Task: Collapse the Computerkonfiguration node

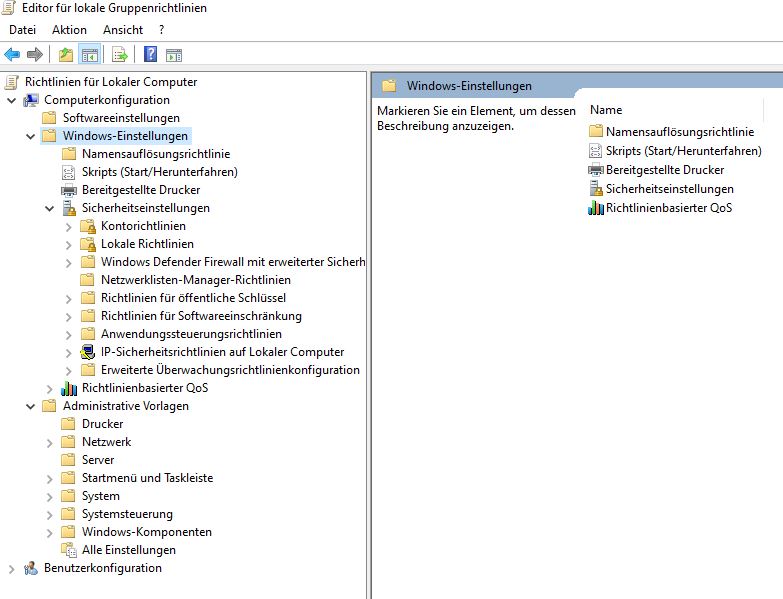Action: (11, 100)
